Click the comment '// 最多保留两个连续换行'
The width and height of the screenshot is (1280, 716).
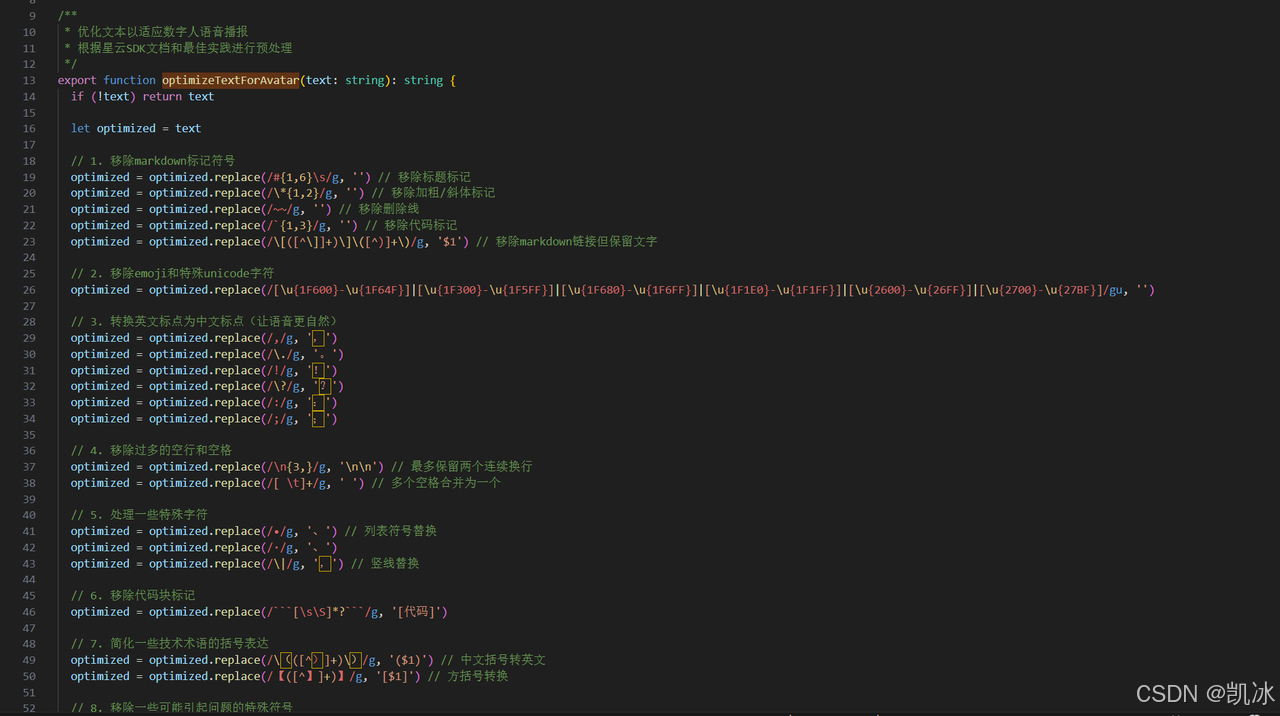pyautogui.click(x=461, y=466)
